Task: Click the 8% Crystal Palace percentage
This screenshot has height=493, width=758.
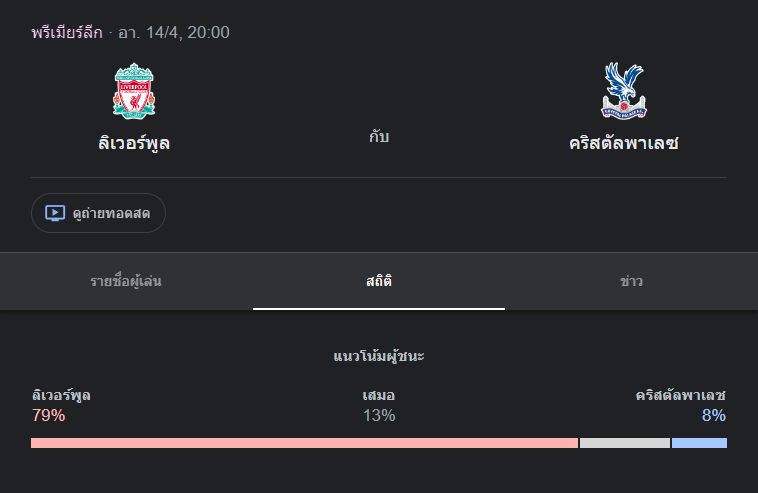Action: point(713,416)
